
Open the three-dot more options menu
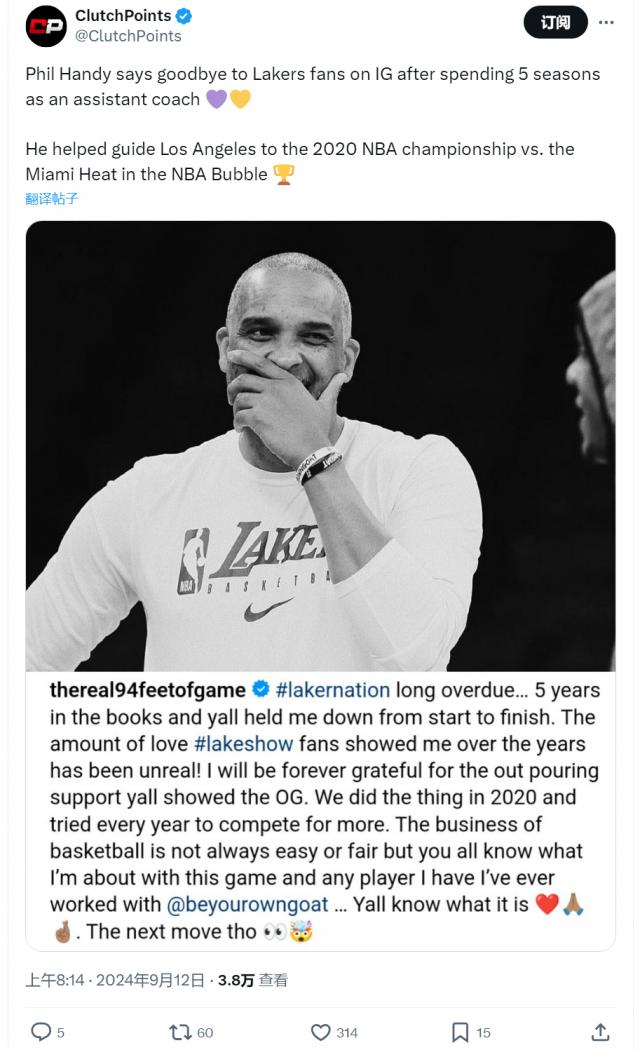pyautogui.click(x=606, y=22)
